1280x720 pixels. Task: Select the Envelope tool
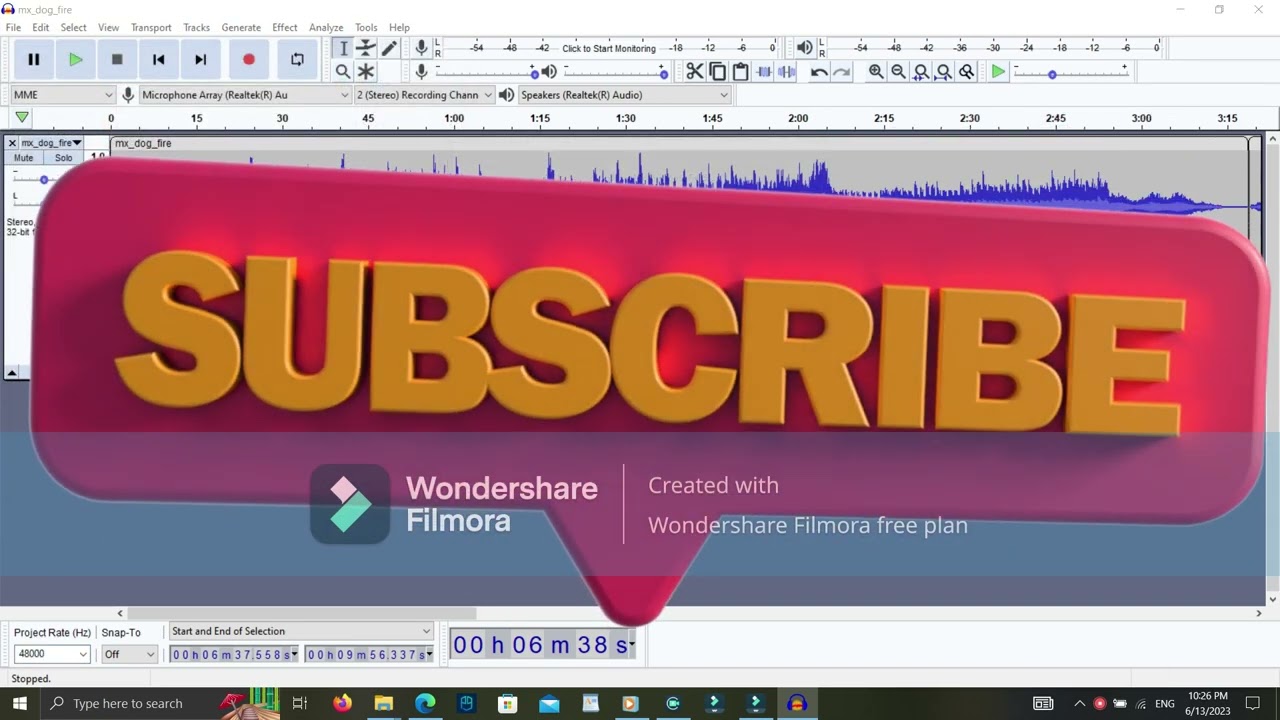tap(366, 48)
